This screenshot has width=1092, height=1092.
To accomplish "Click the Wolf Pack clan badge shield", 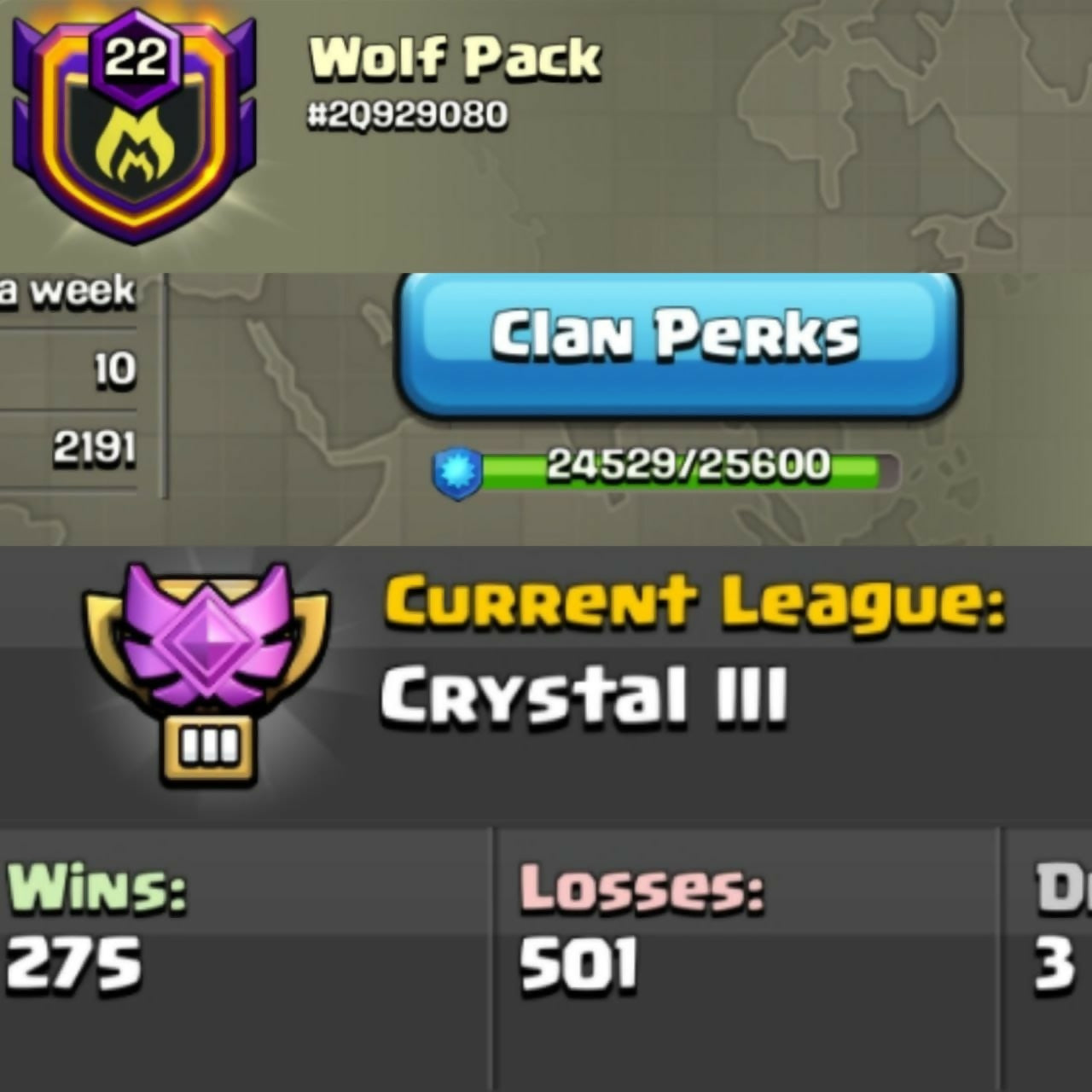I will pyautogui.click(x=135, y=128).
